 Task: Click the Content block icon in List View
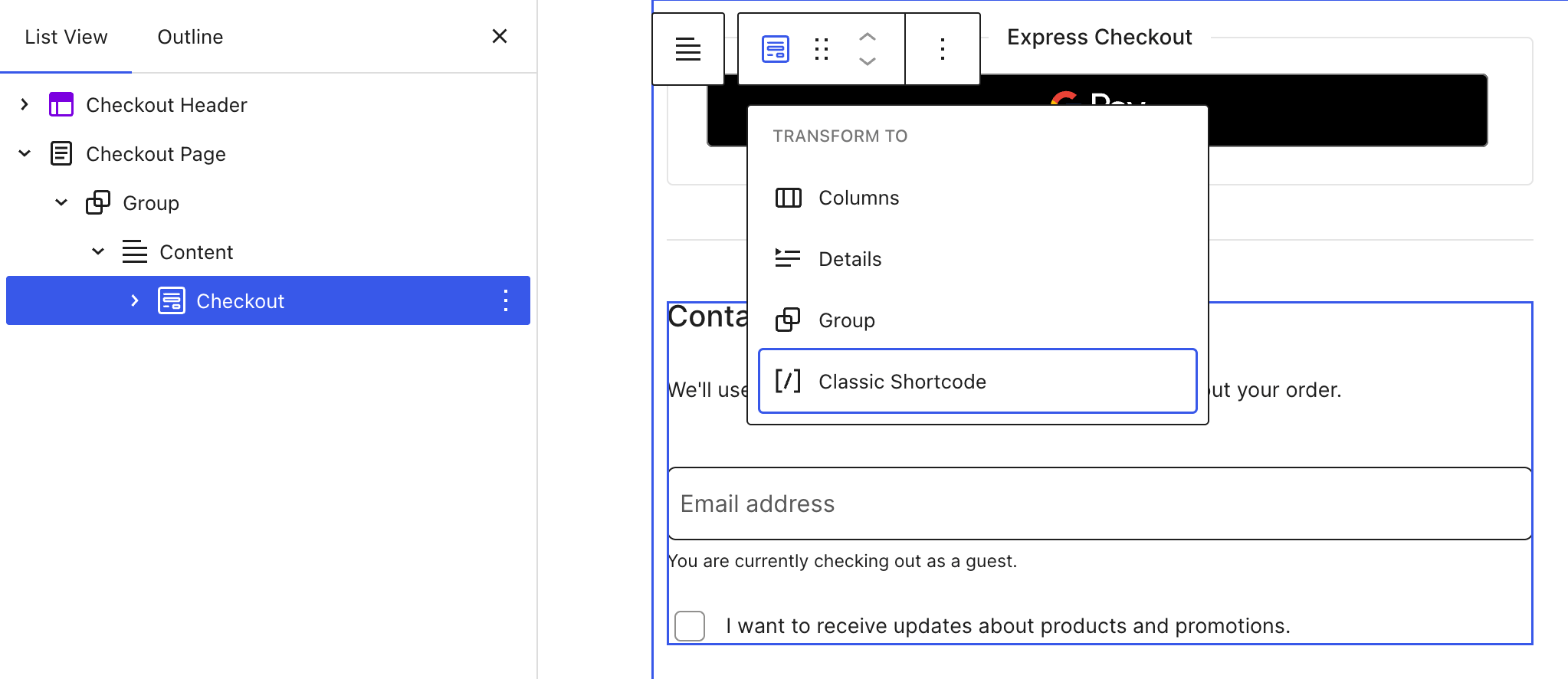(x=135, y=251)
